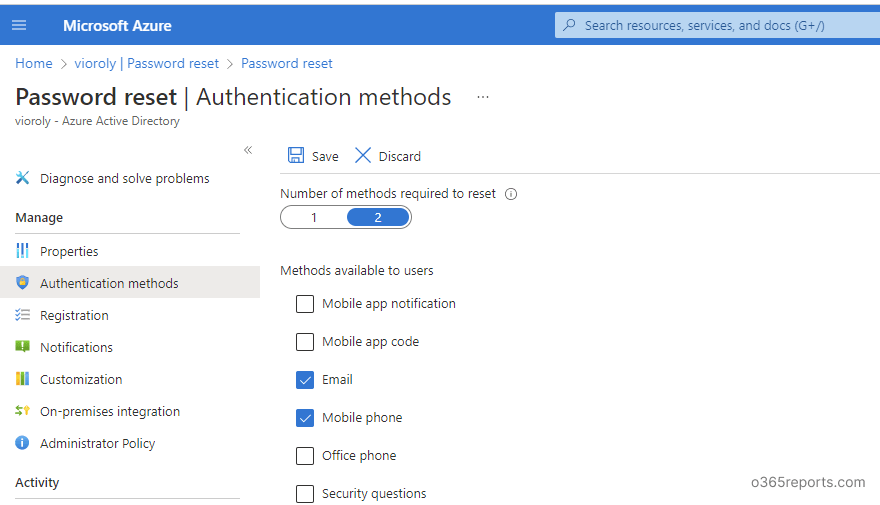
Task: Click the Methods available to users label
Action: (x=357, y=270)
